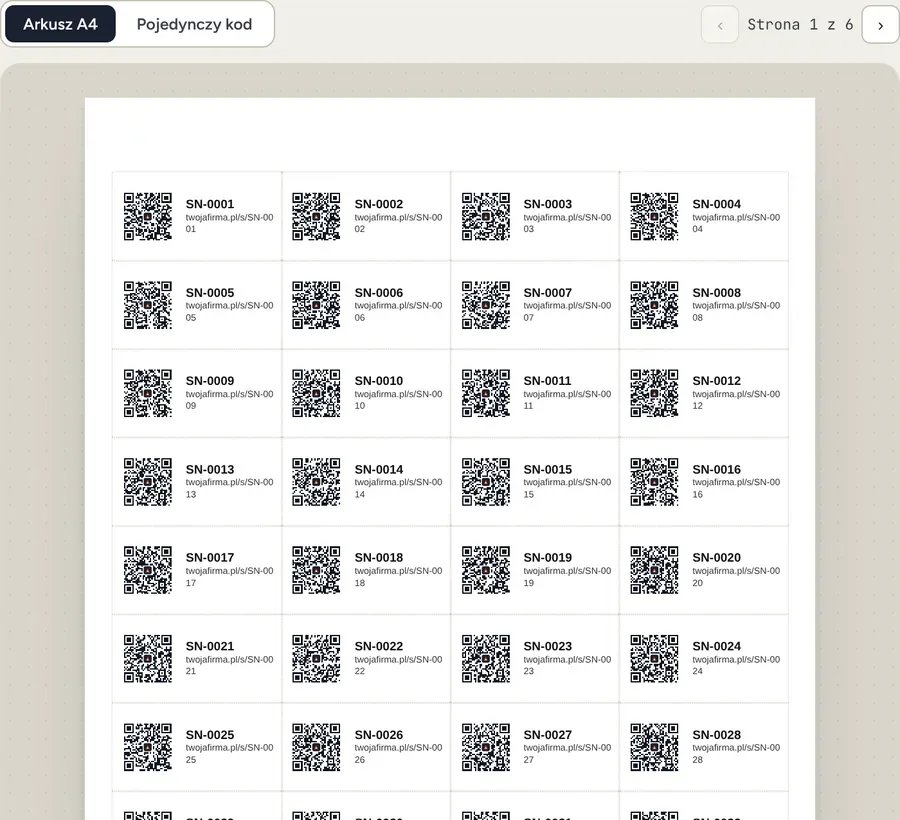The height and width of the screenshot is (820, 900).
Task: Select the QR code for SN-0028
Action: tap(654, 747)
